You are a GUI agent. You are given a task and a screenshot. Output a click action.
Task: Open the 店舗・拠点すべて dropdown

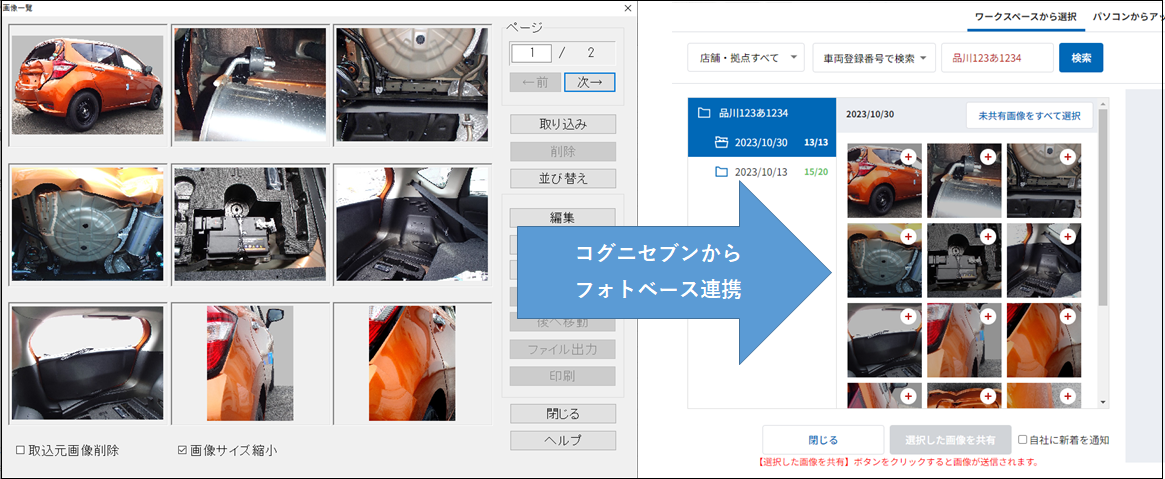click(x=746, y=58)
